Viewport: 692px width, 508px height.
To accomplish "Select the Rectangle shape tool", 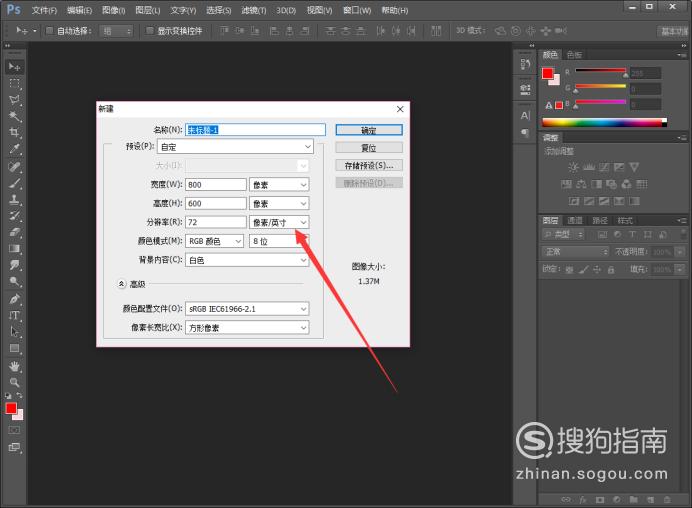I will [x=14, y=348].
